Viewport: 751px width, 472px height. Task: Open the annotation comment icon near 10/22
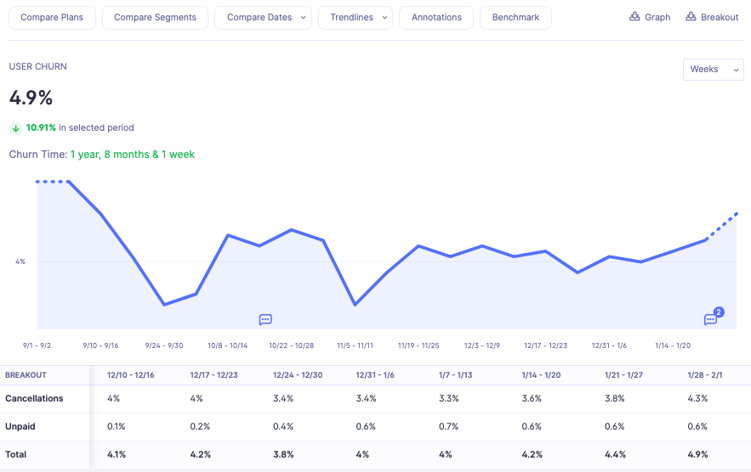pos(265,320)
